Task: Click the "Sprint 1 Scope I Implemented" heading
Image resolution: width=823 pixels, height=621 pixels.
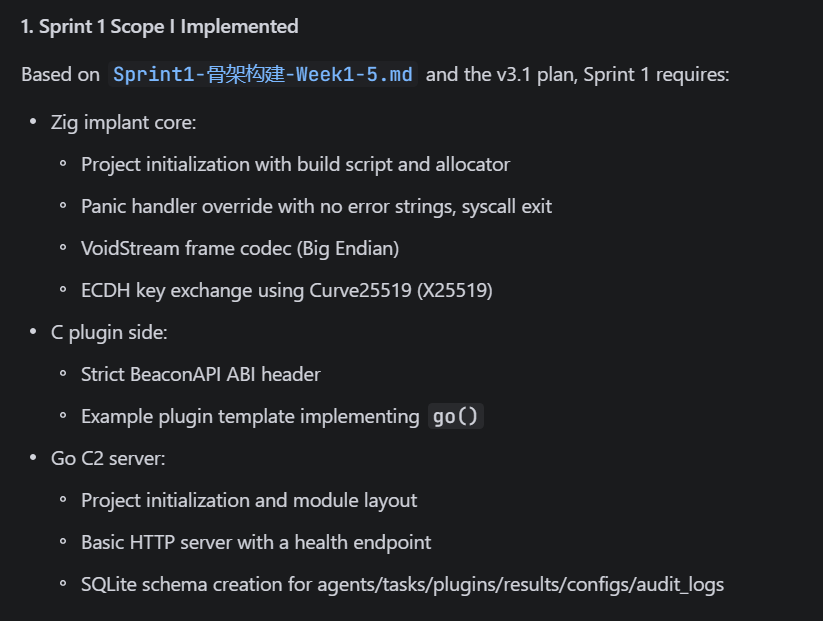Action: click(159, 26)
